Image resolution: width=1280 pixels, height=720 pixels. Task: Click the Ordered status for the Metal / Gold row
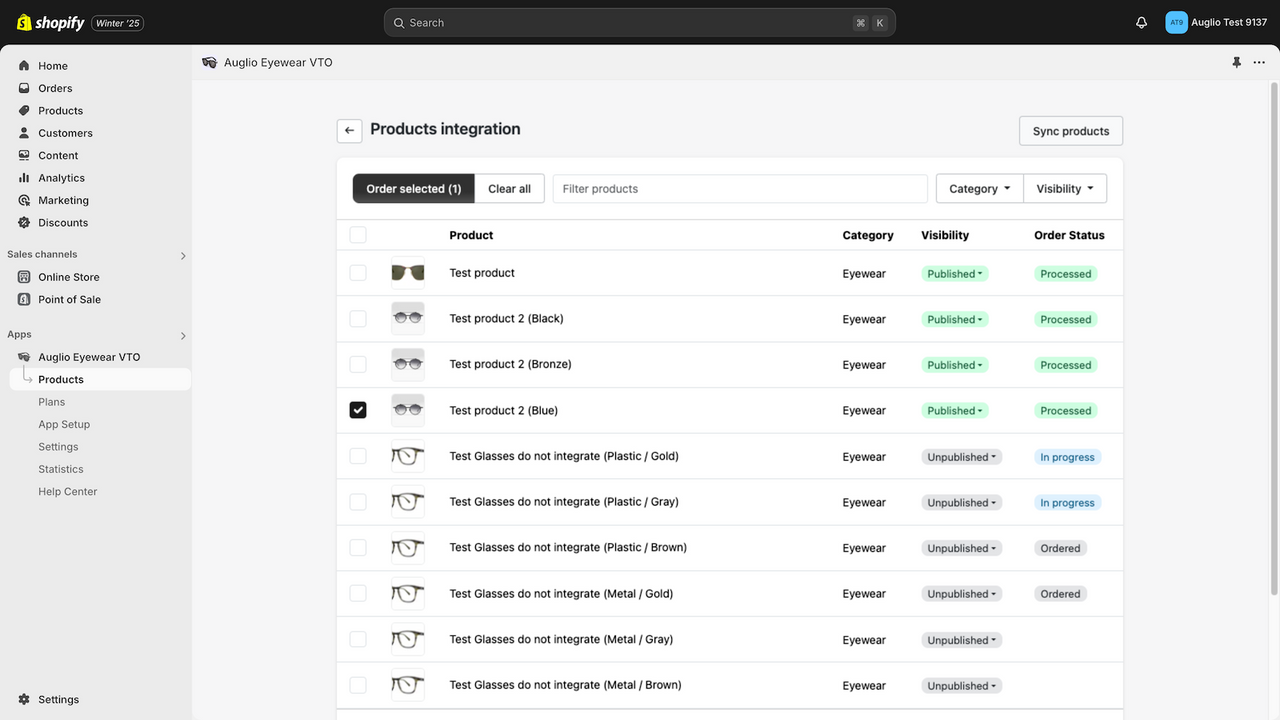(x=1060, y=594)
